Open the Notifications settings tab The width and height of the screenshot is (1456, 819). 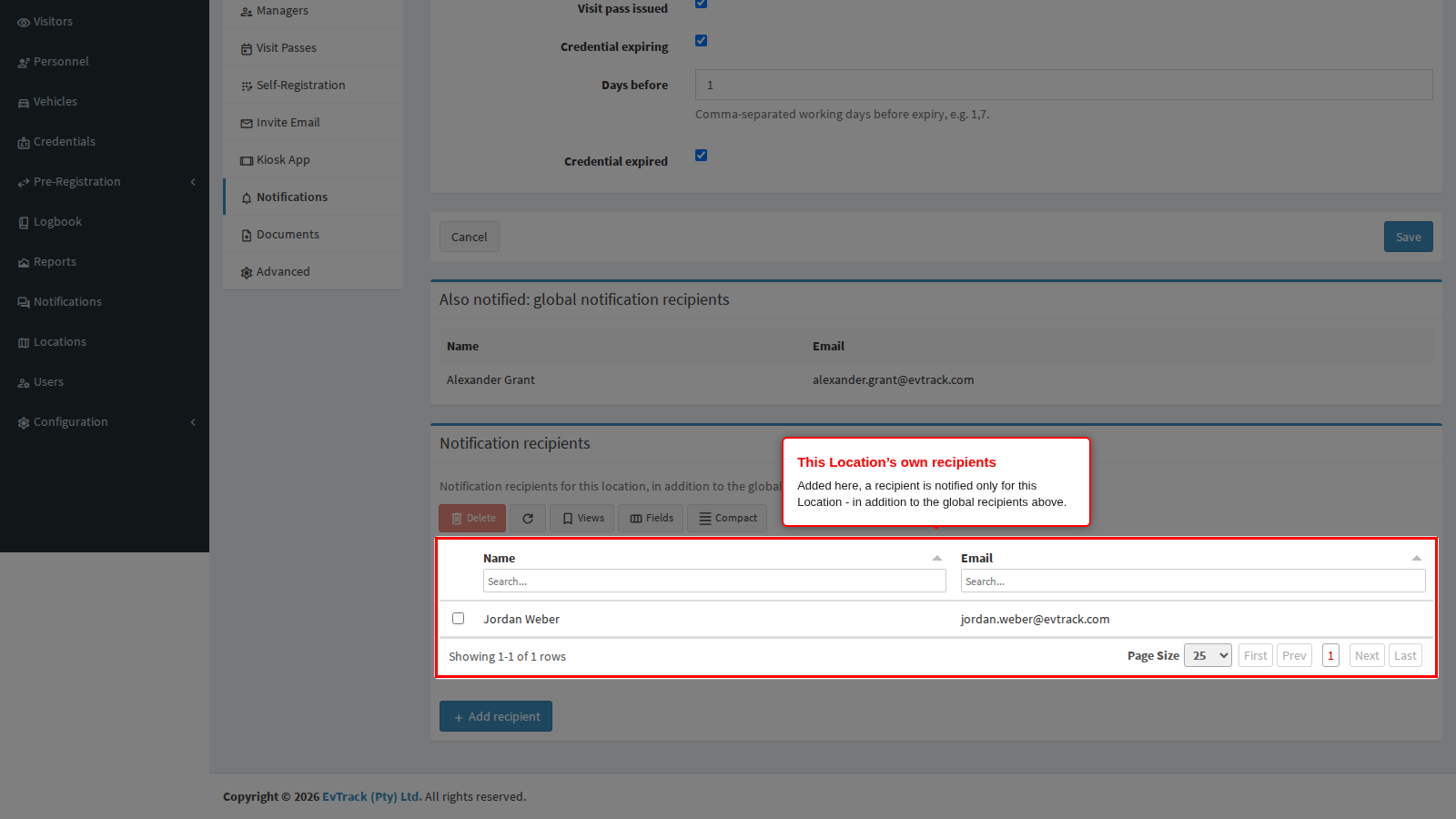coord(313,197)
